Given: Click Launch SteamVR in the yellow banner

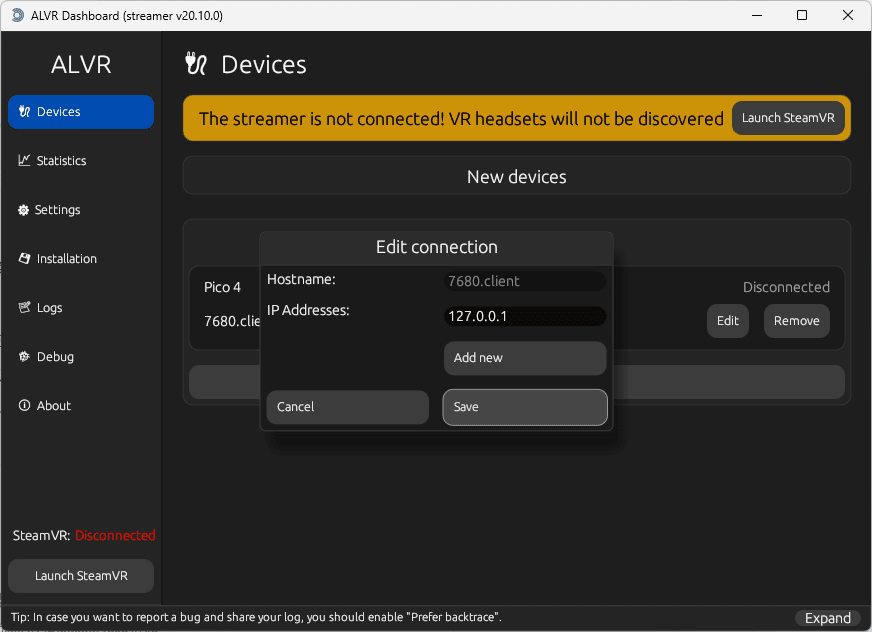Looking at the screenshot, I should pos(788,118).
